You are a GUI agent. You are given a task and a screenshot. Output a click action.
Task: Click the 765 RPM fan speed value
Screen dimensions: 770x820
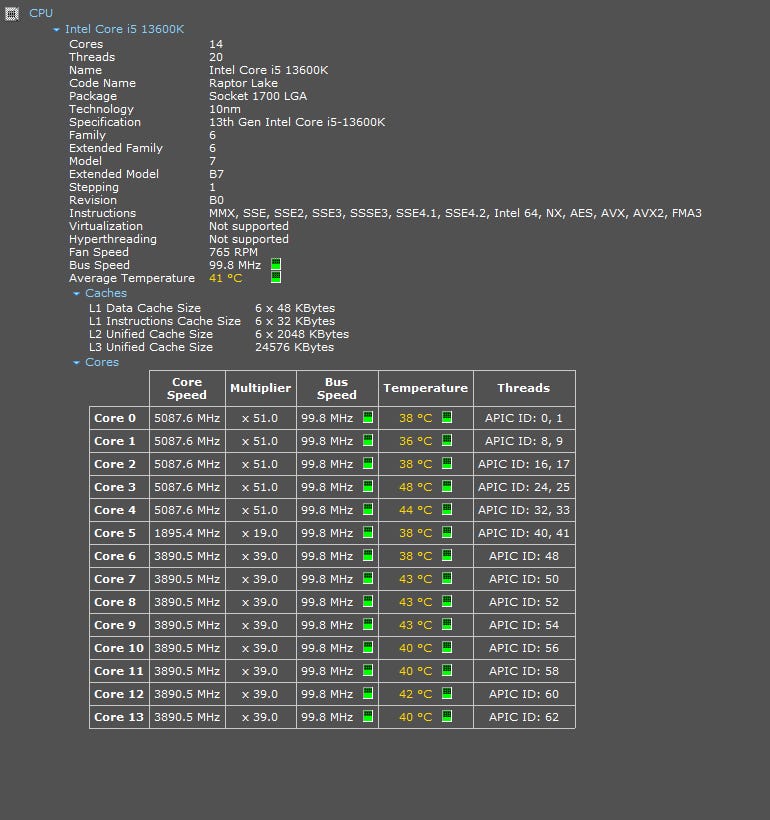click(233, 252)
